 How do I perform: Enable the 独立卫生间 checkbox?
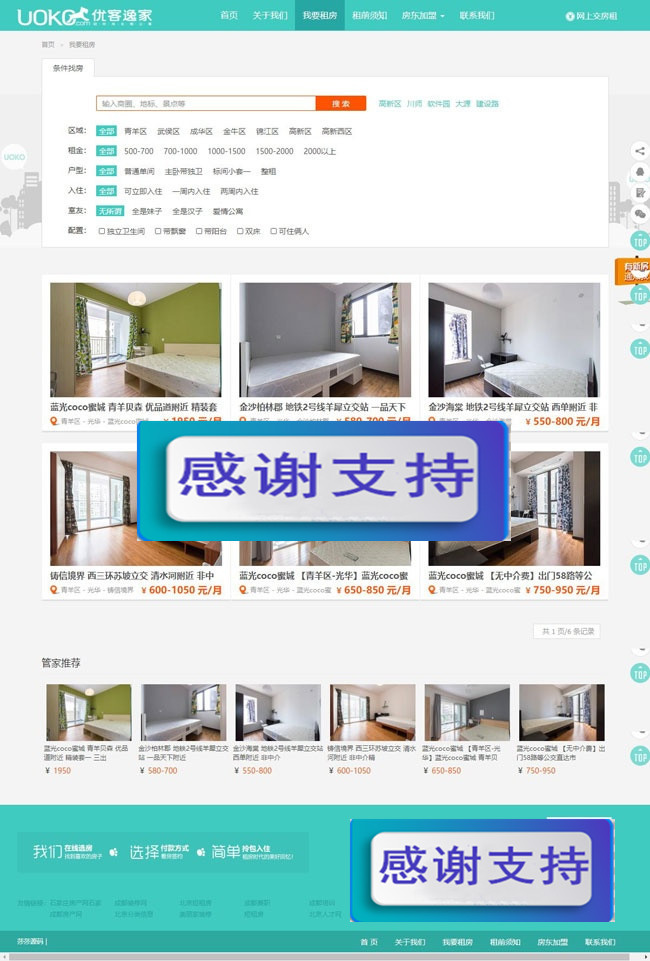tap(102, 231)
